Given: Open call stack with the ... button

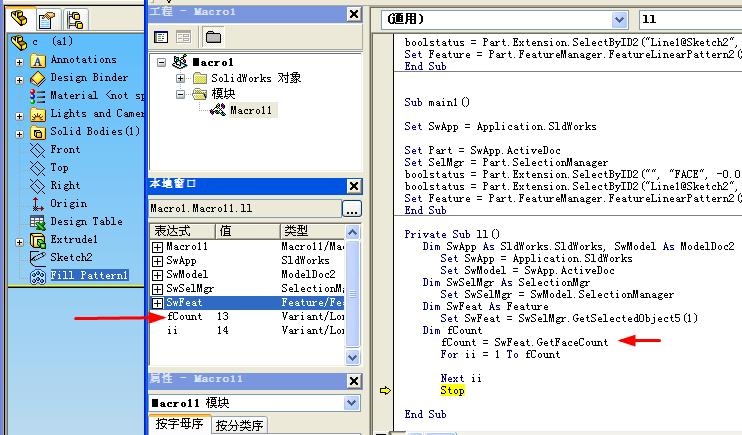Looking at the screenshot, I should 352,209.
